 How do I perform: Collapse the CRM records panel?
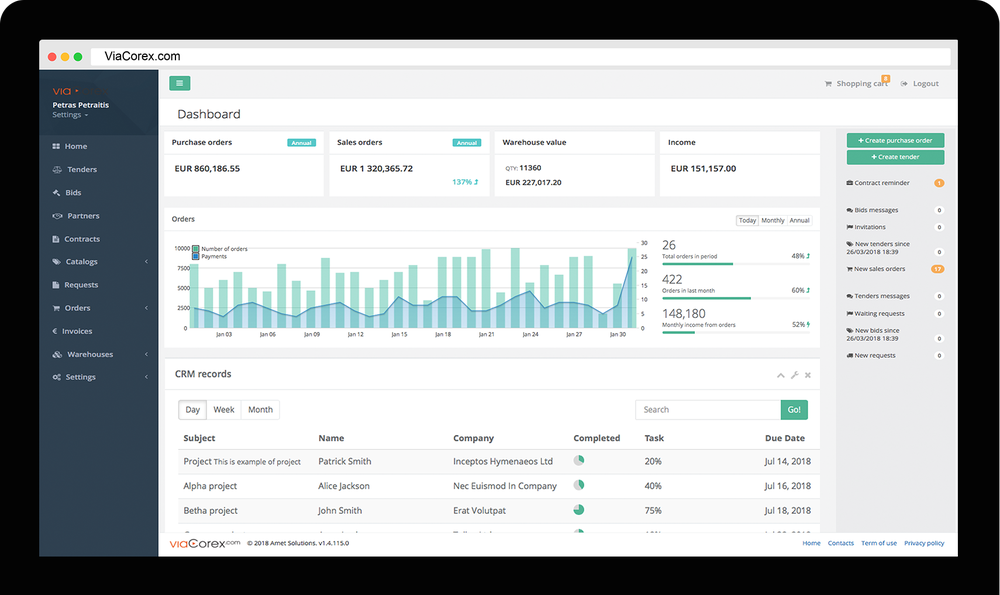781,376
